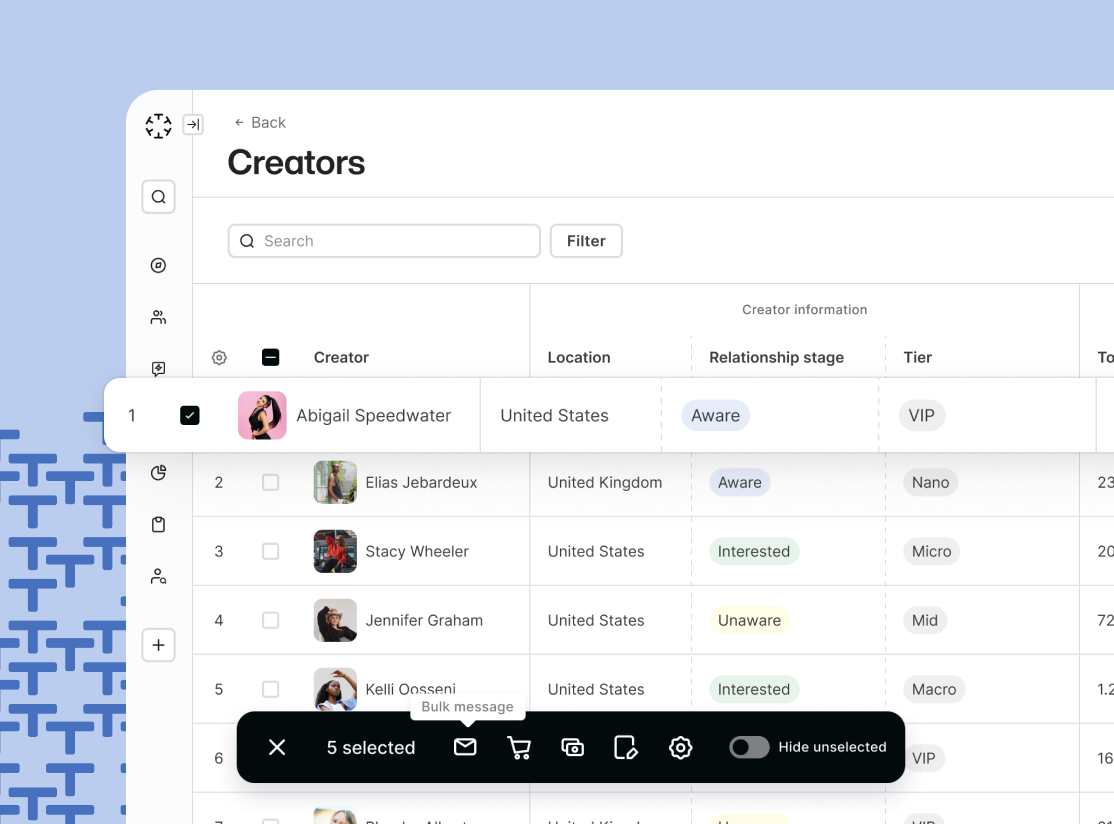
Task: Dismiss selection with X icon
Action: (277, 747)
